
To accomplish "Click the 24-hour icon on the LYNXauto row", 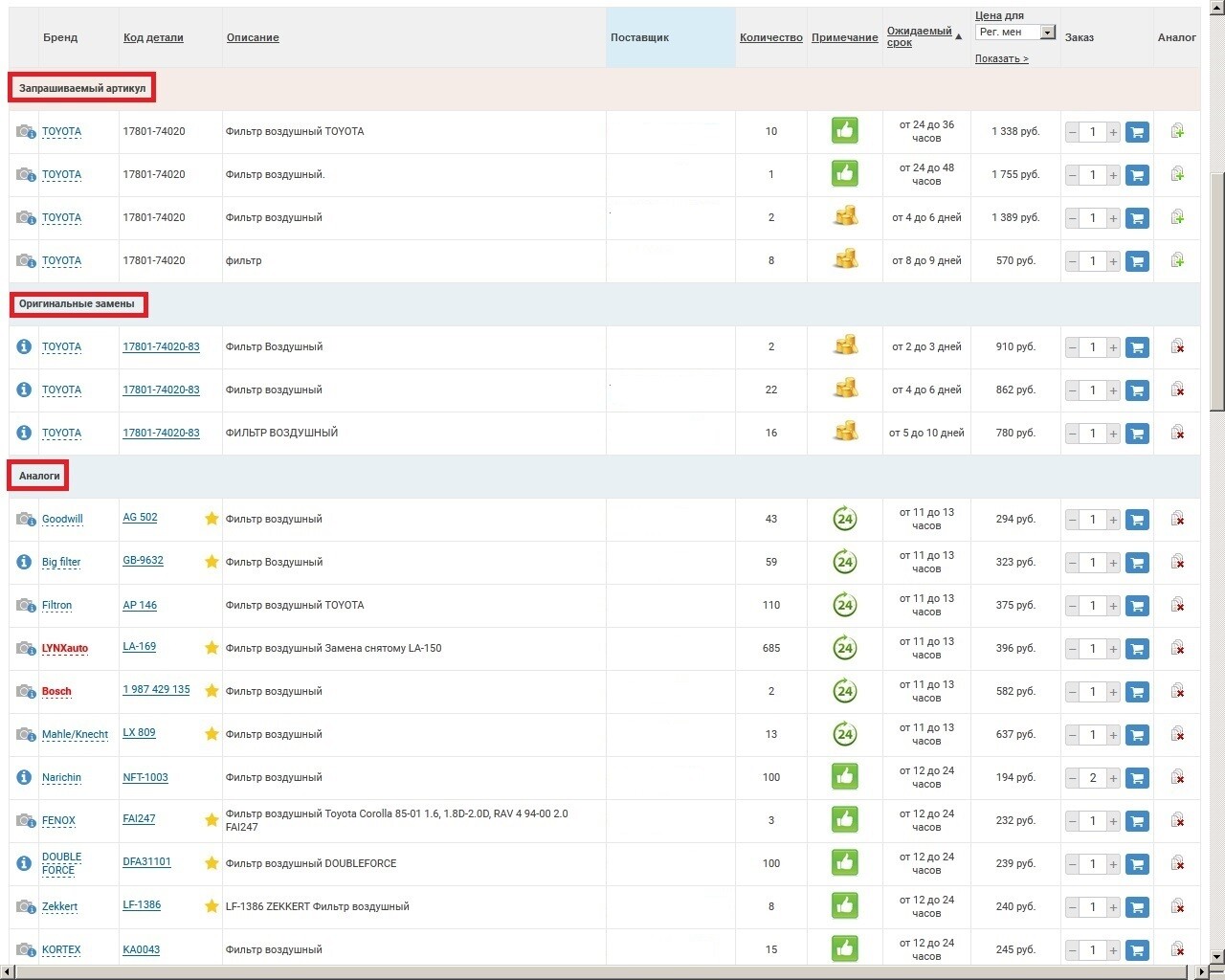I will tap(845, 648).
